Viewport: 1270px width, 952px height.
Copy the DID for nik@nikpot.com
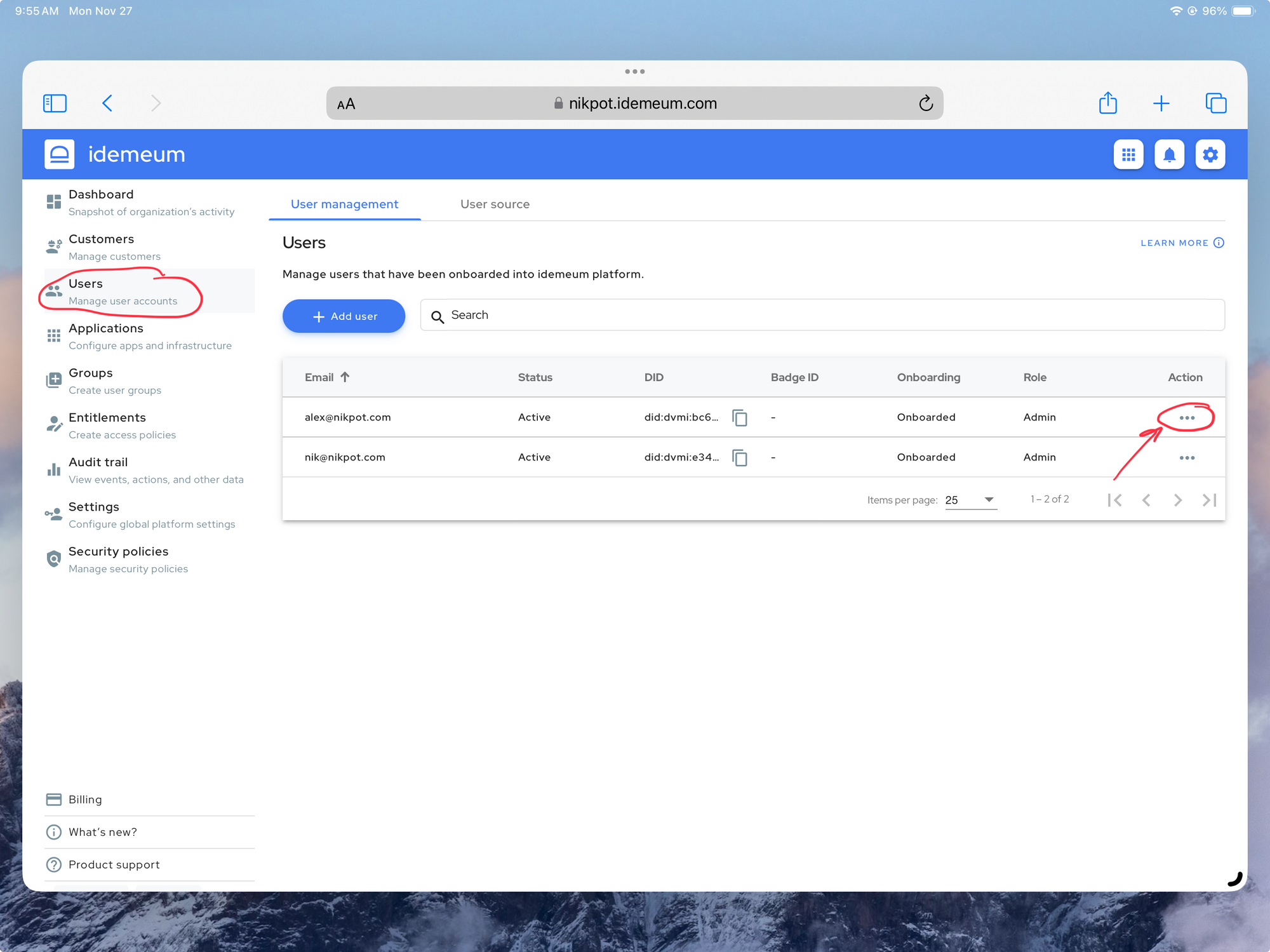pyautogui.click(x=740, y=457)
